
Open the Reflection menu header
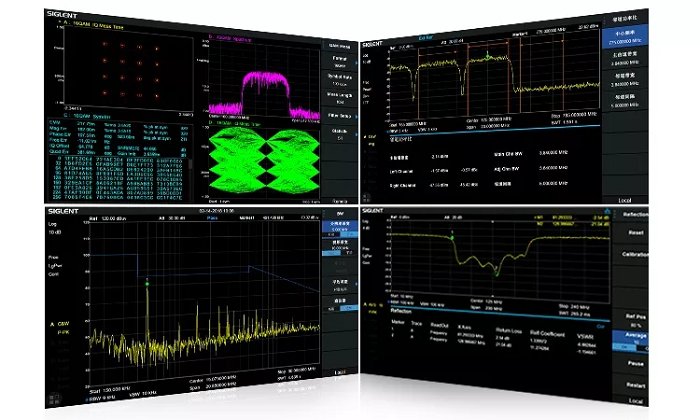click(x=635, y=215)
